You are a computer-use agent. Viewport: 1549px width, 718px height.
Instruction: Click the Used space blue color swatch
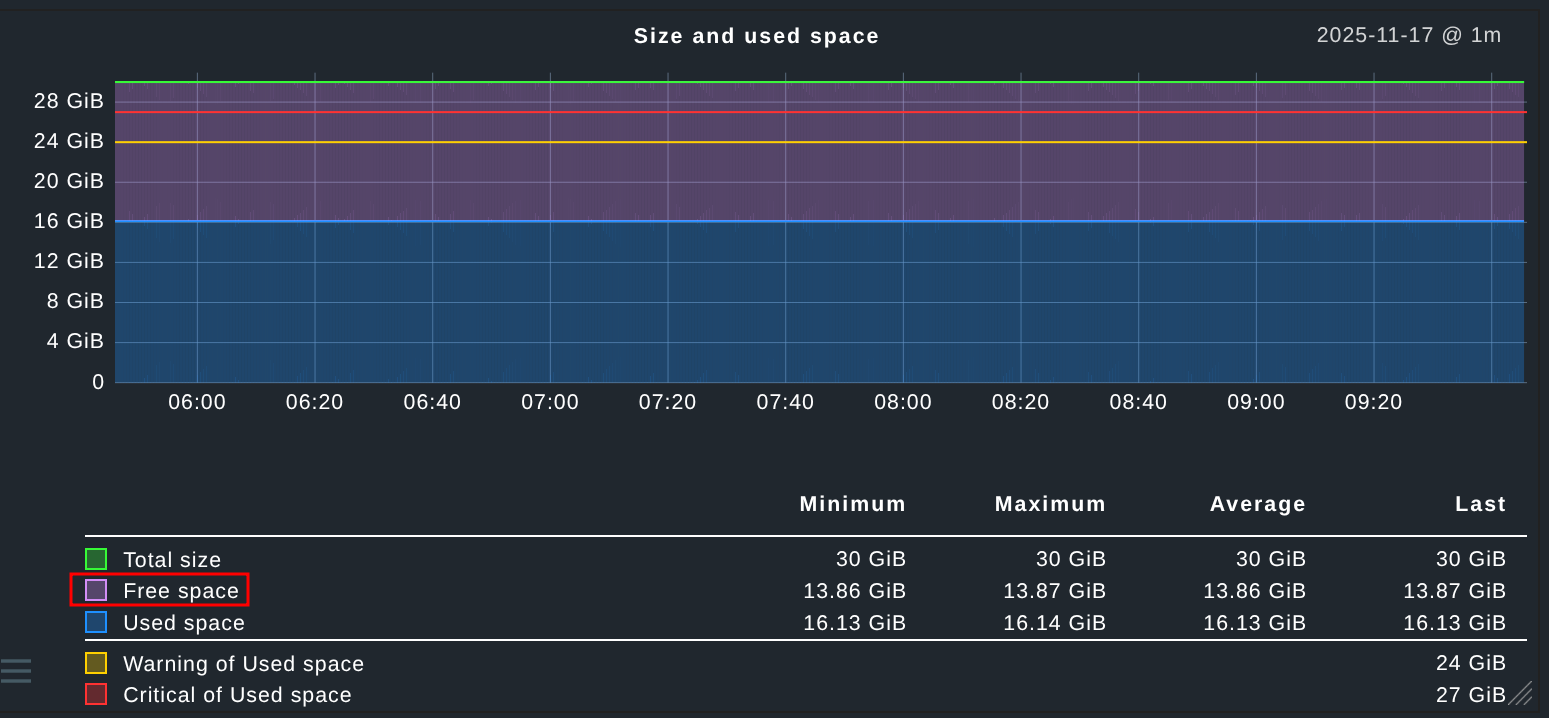click(x=96, y=622)
